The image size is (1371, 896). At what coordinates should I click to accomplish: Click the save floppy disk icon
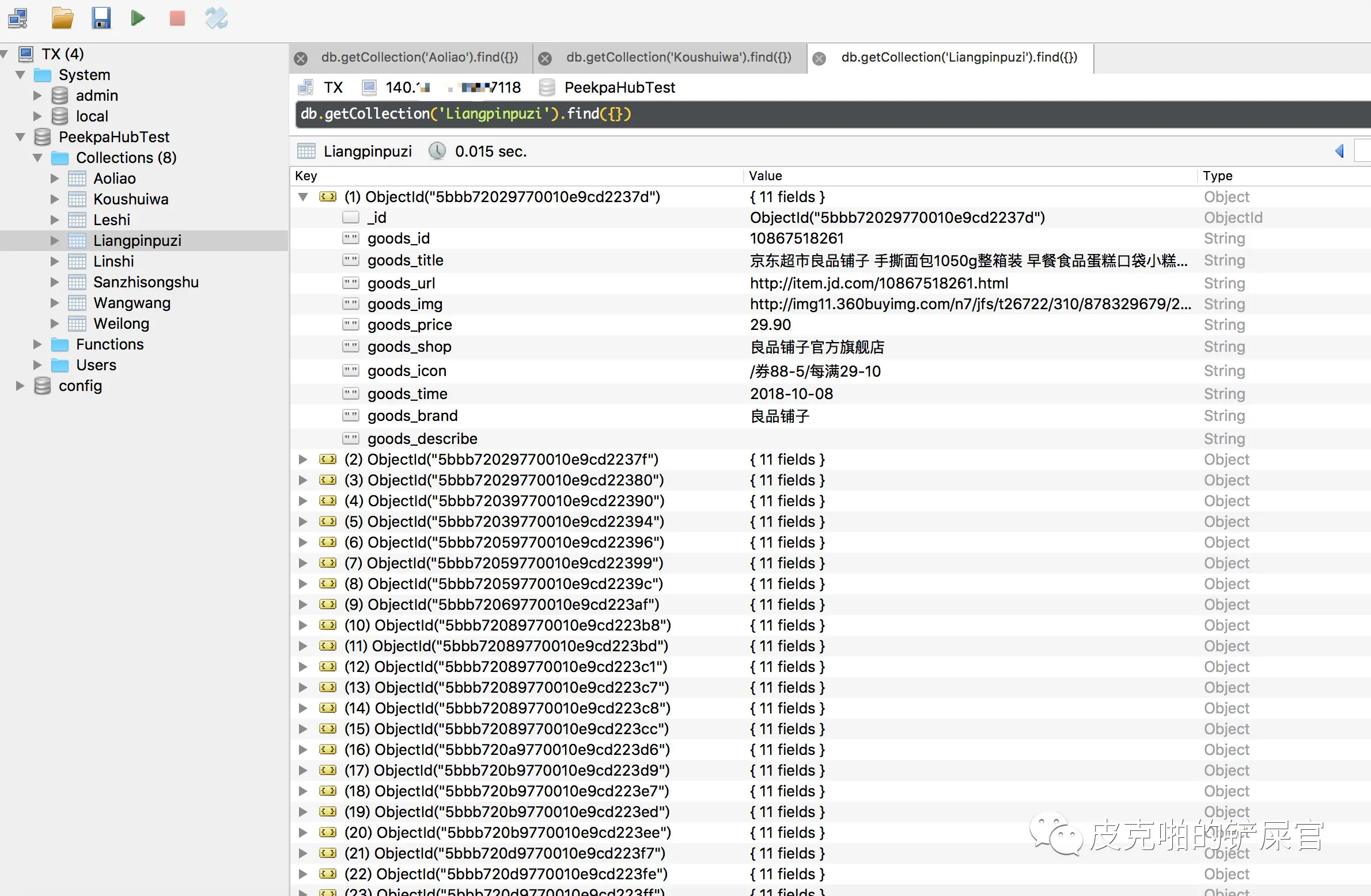point(101,18)
